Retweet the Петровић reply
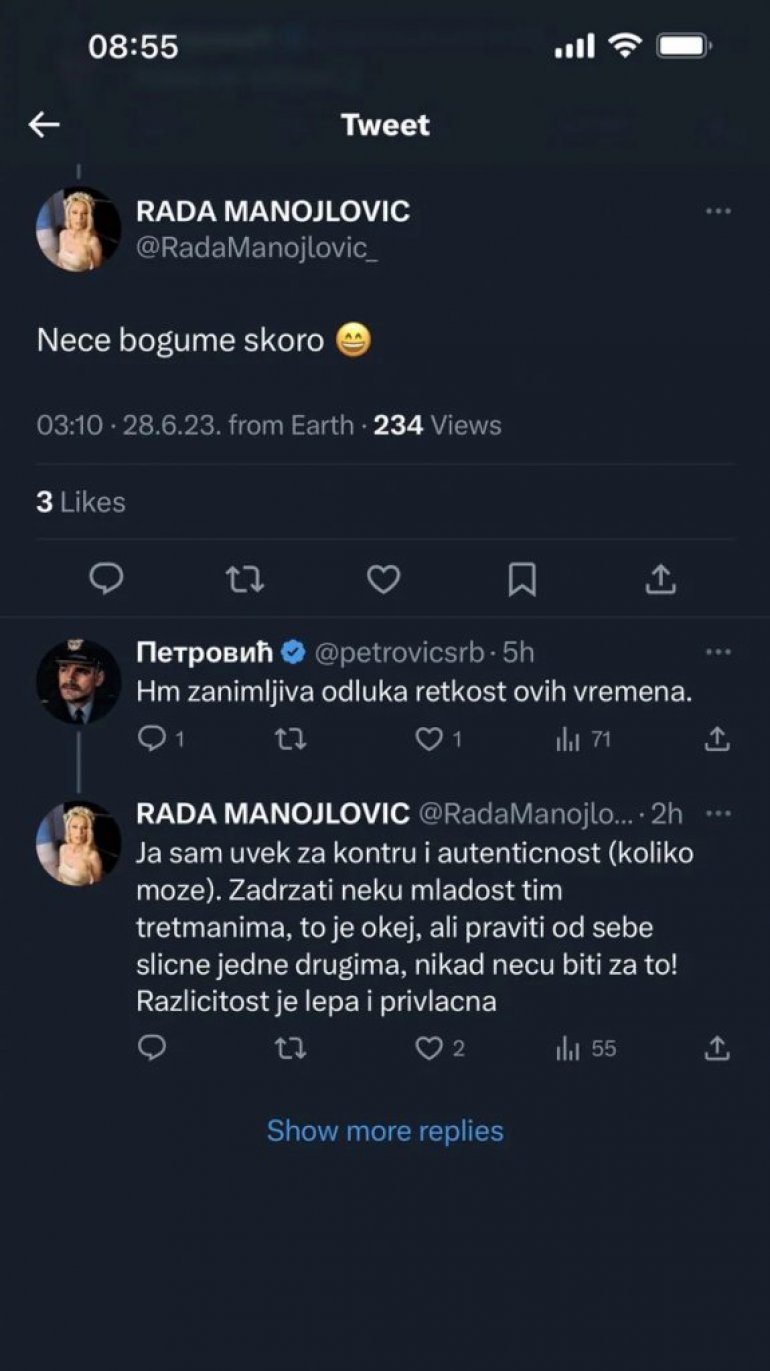The height and width of the screenshot is (1371, 770). (x=290, y=740)
